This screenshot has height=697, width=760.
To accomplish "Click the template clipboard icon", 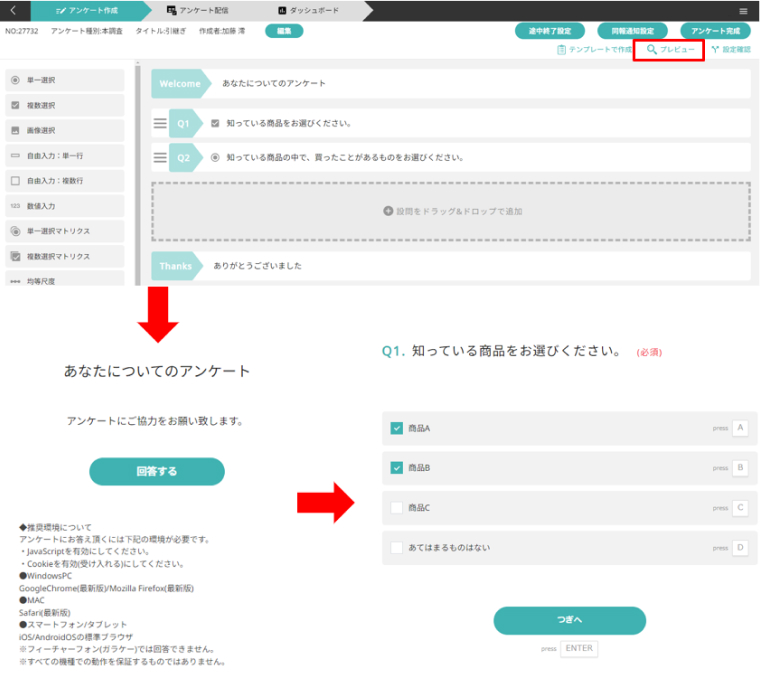I will click(561, 49).
